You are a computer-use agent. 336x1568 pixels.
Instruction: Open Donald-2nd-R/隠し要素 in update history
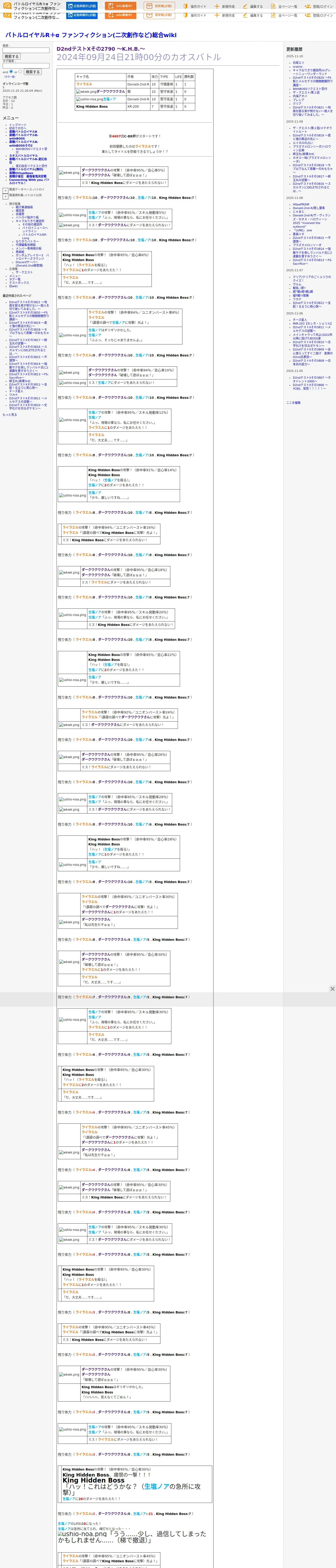coord(309,208)
